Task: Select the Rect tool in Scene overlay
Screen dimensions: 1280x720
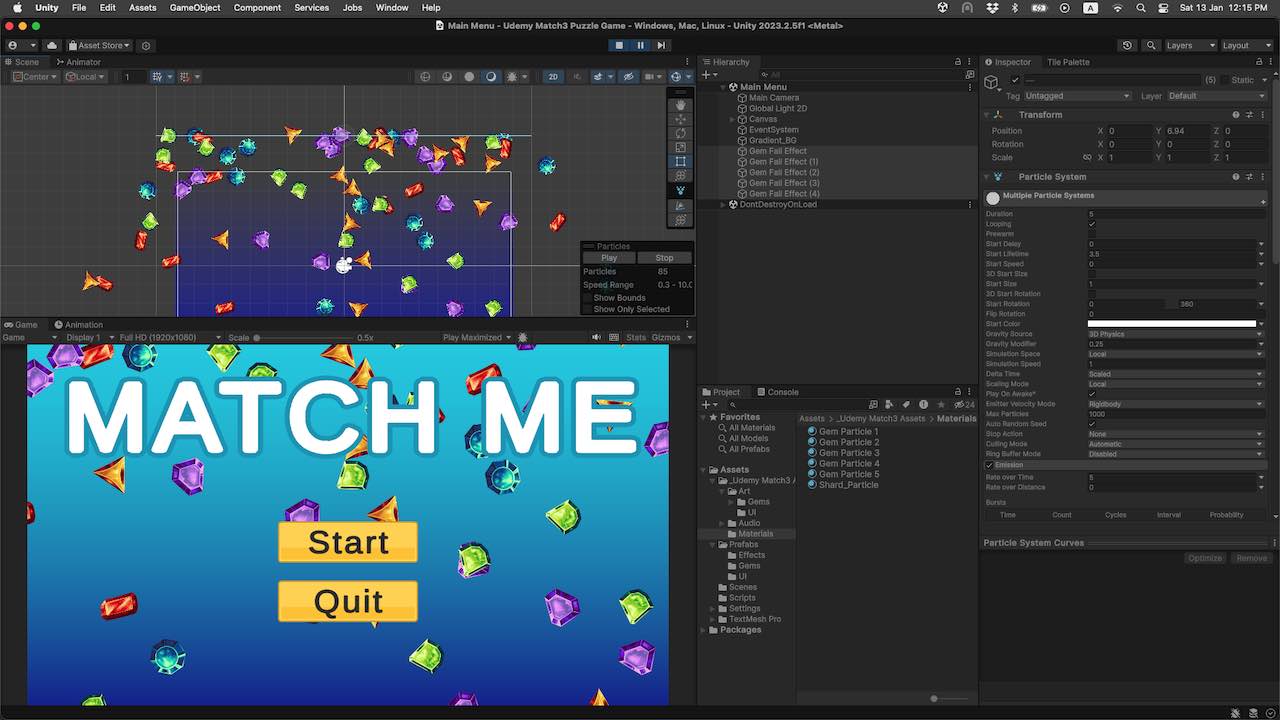Action: click(x=681, y=161)
